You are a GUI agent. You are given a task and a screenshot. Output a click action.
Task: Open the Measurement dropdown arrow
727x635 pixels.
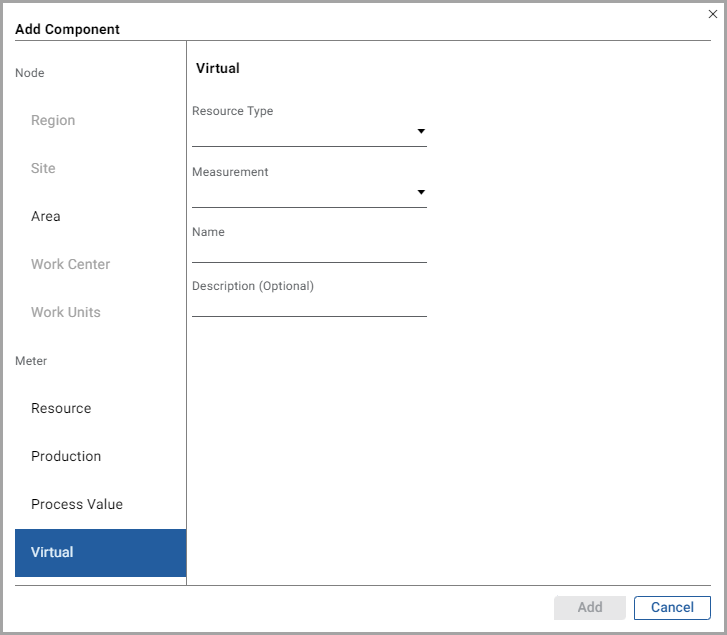[421, 192]
